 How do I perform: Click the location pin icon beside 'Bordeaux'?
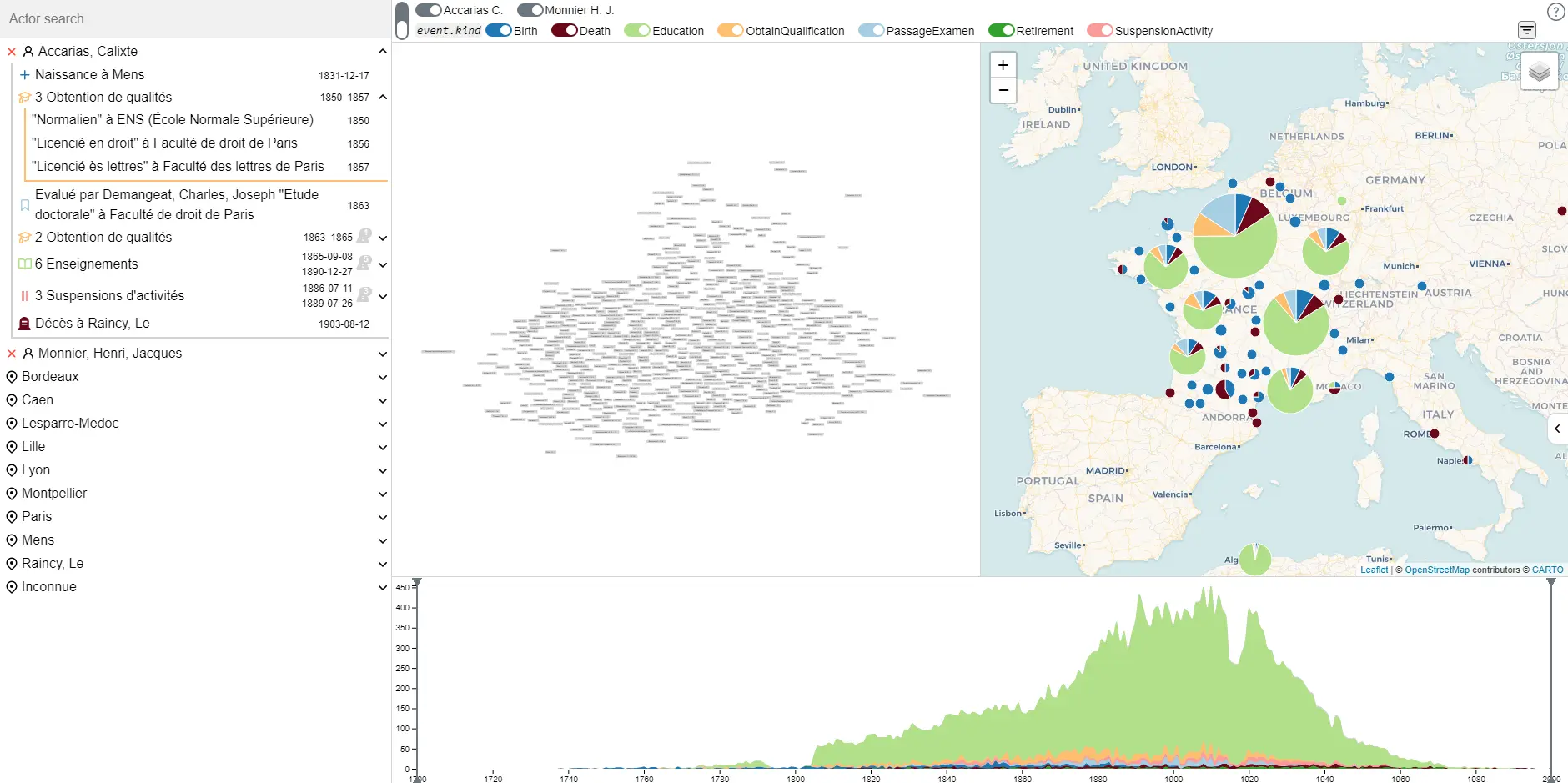[11, 377]
